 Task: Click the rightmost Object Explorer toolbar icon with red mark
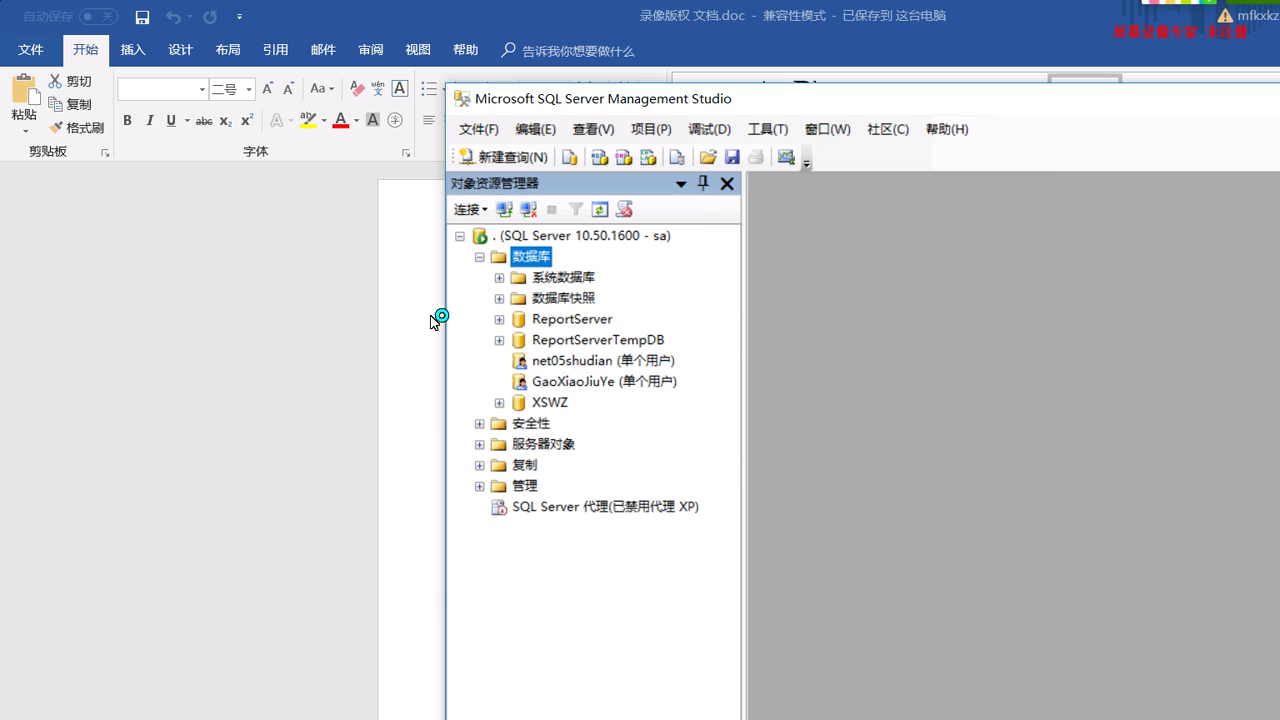click(625, 209)
